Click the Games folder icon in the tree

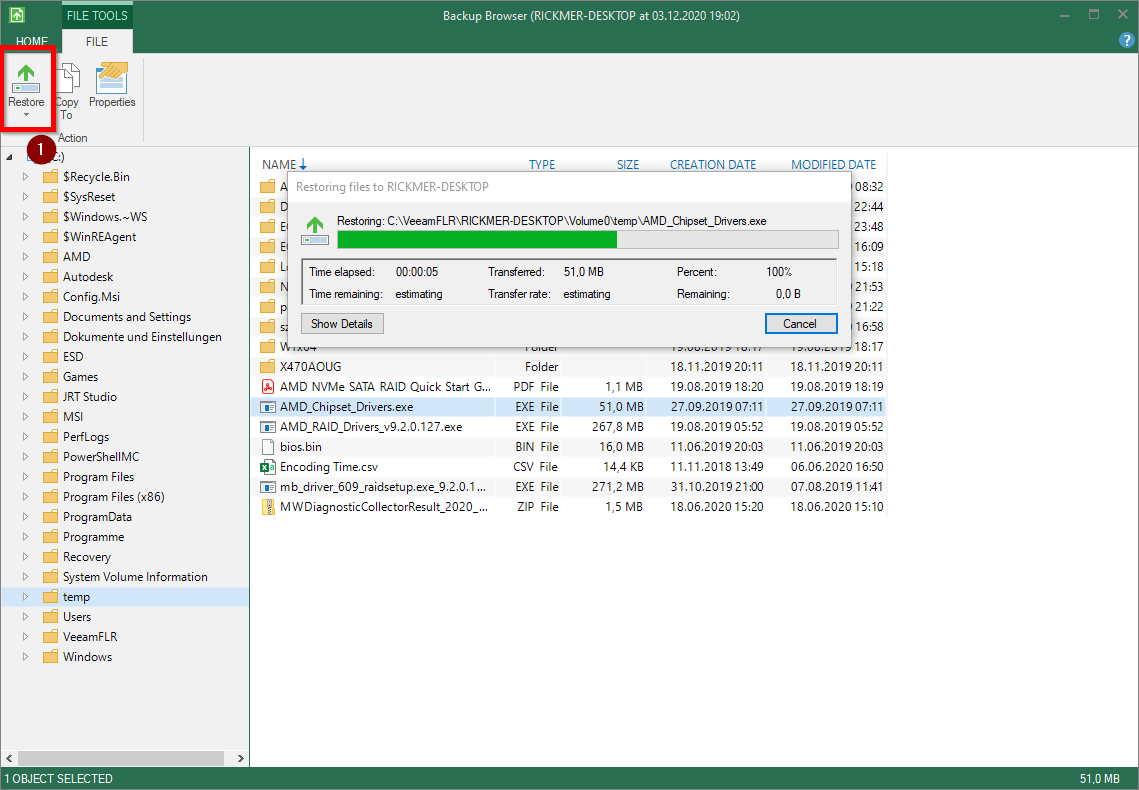(x=50, y=377)
